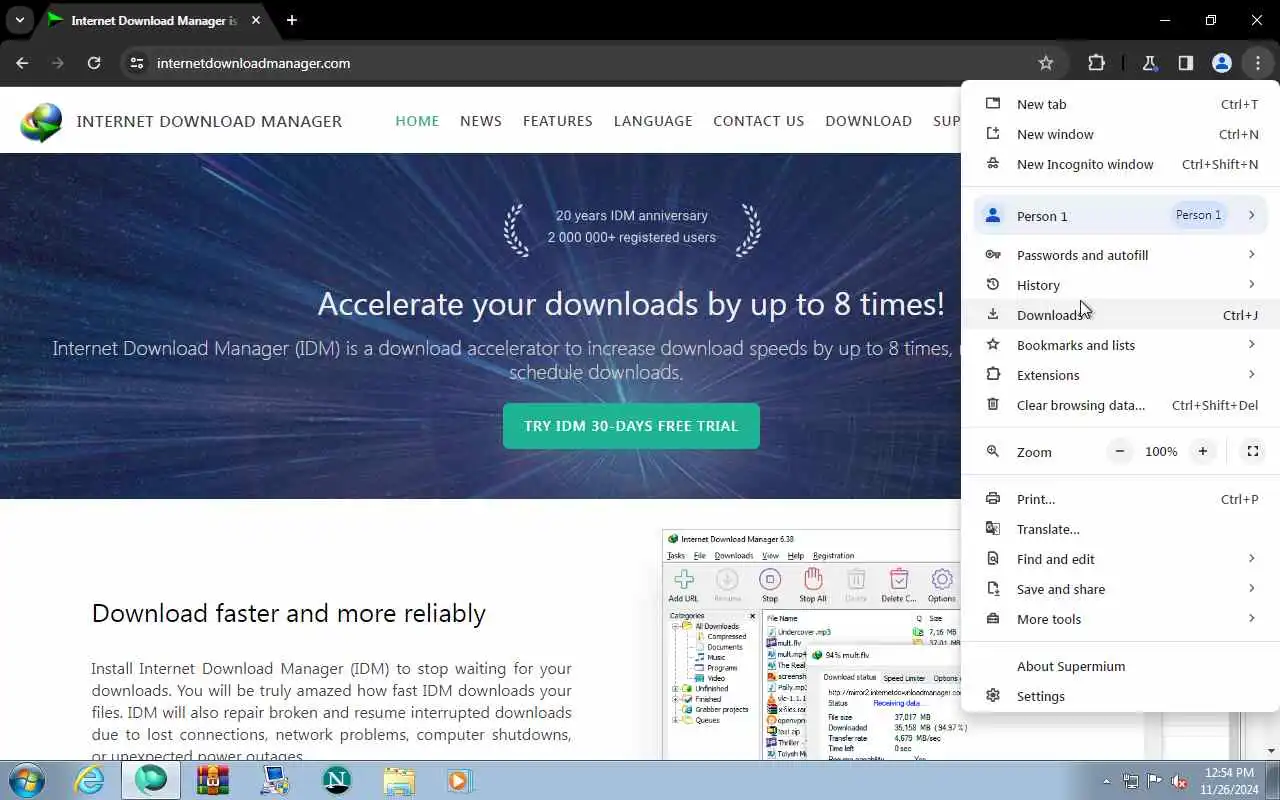1280x800 pixels.
Task: Expand Bookmarks and lists submenu
Action: tap(1120, 345)
